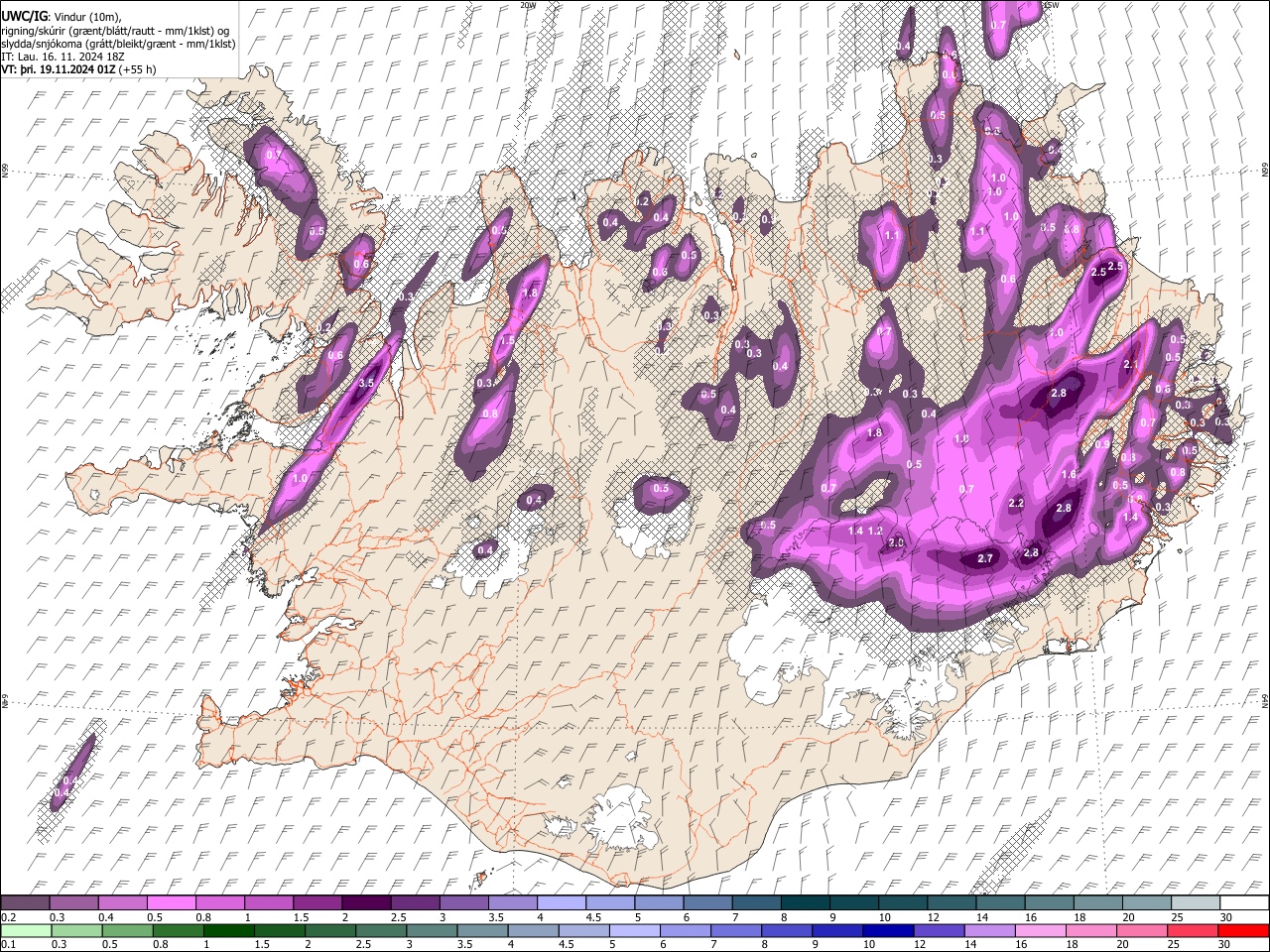Select the first gray-purple snow legend swatch
Image resolution: width=1270 pixels, height=952 pixels.
coord(25,903)
